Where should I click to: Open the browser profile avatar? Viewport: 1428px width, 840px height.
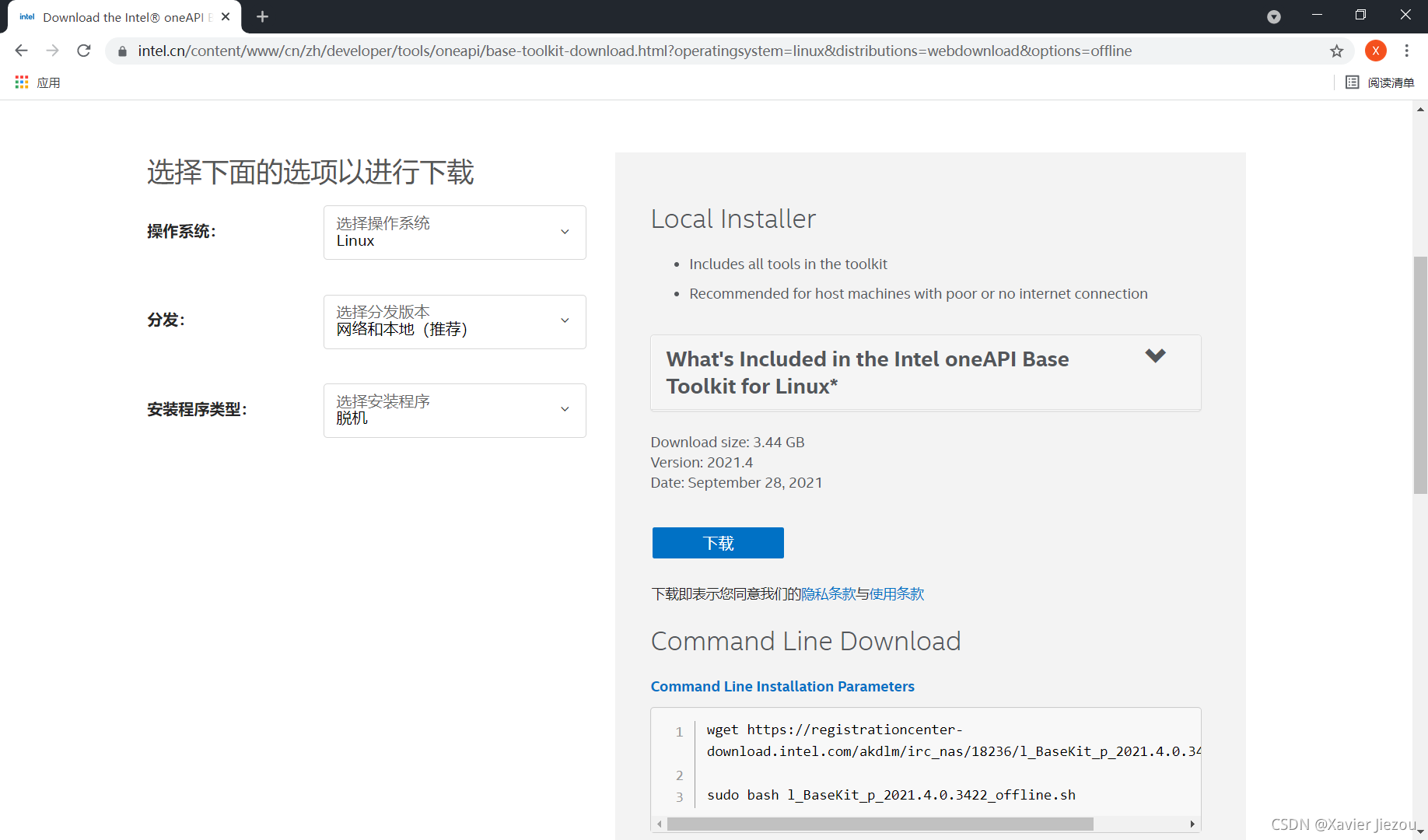point(1376,51)
